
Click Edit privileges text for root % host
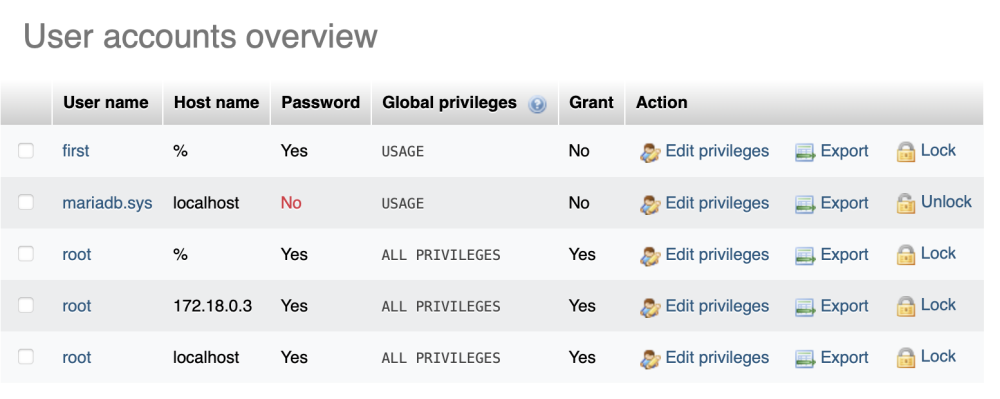pos(717,254)
